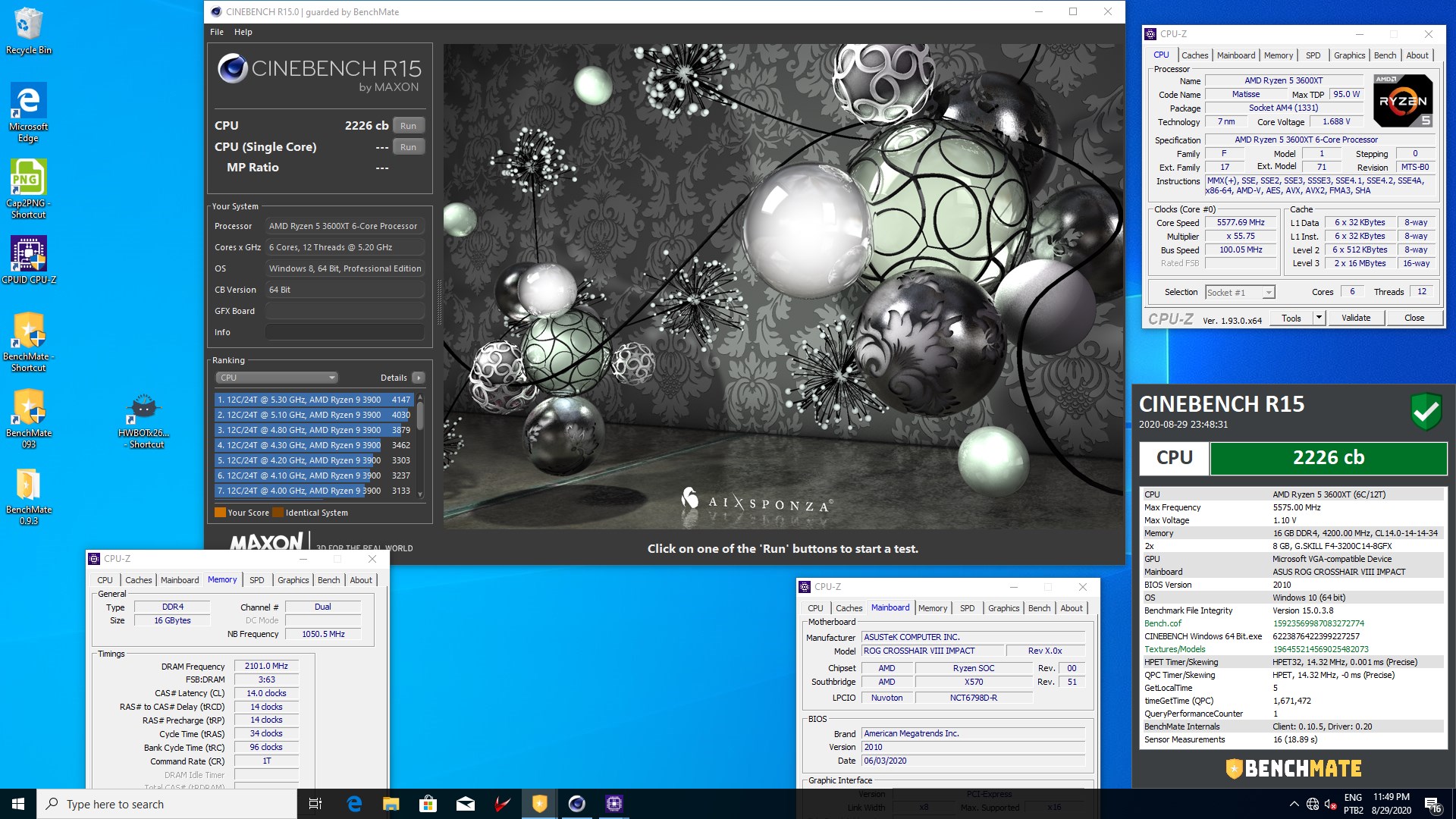Click the green 2226 cb score bar
Screen dimensions: 1456x819
tap(1328, 458)
